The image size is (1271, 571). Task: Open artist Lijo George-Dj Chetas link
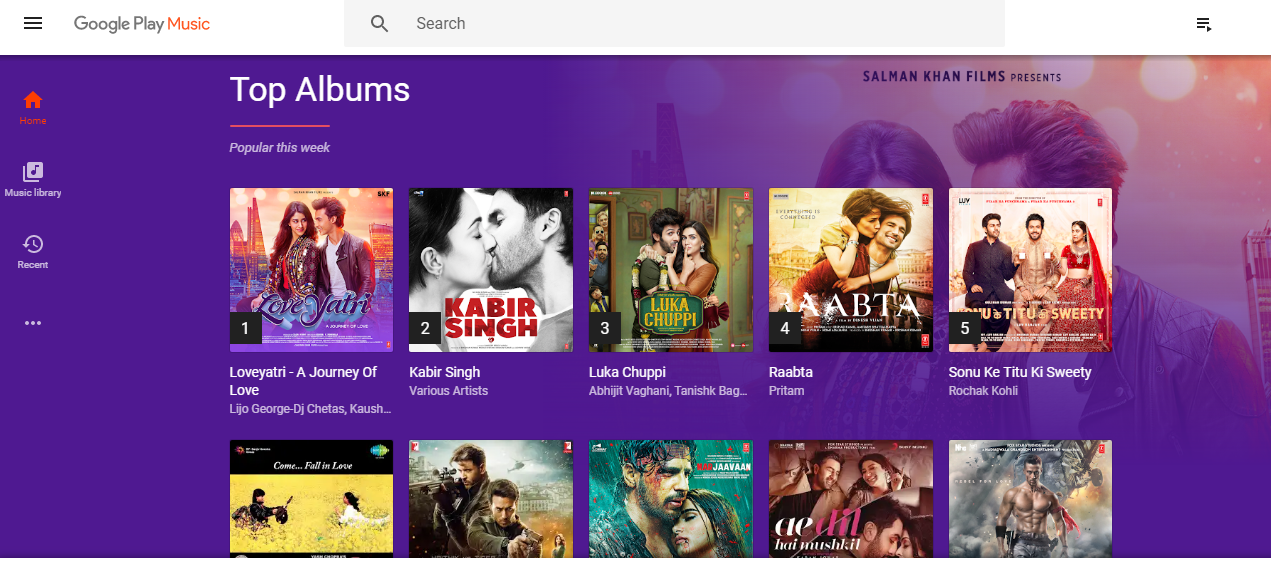pyautogui.click(x=311, y=409)
